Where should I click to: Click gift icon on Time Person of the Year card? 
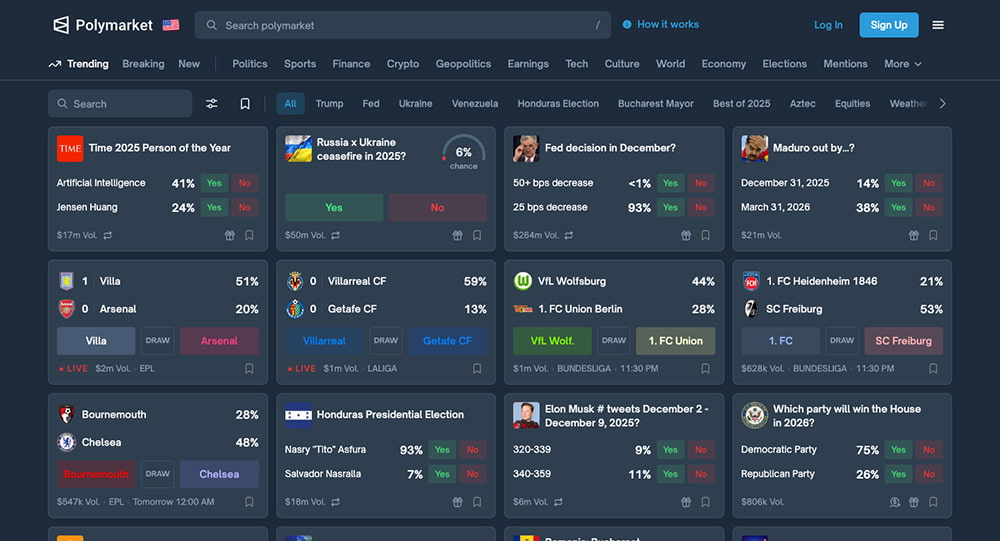[x=230, y=235]
